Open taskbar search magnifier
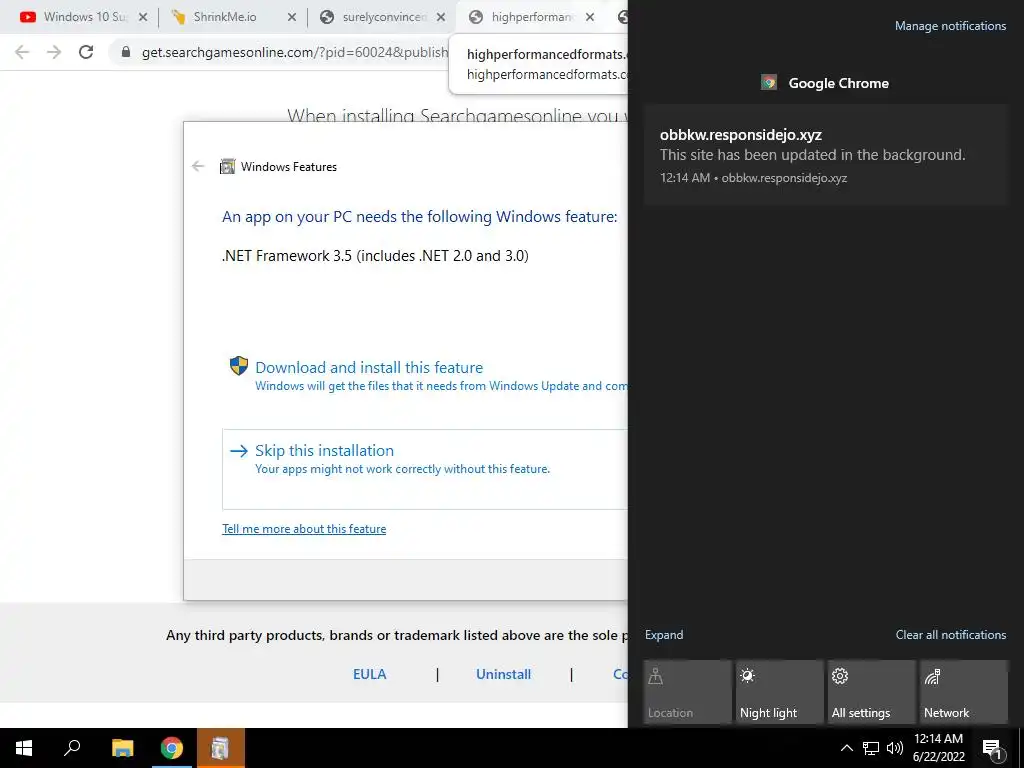 [x=72, y=748]
